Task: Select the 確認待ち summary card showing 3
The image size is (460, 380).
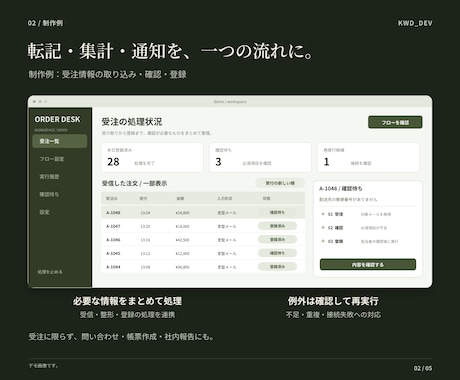Action: pos(260,158)
